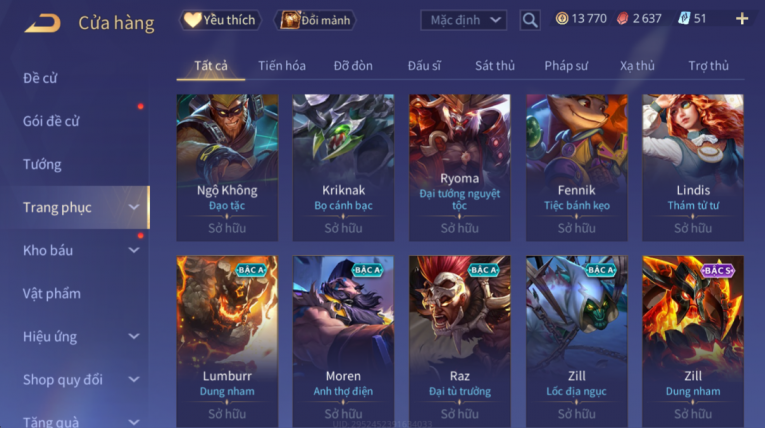Image resolution: width=765 pixels, height=428 pixels.
Task: Open the search magnifier icon
Action: [x=530, y=20]
